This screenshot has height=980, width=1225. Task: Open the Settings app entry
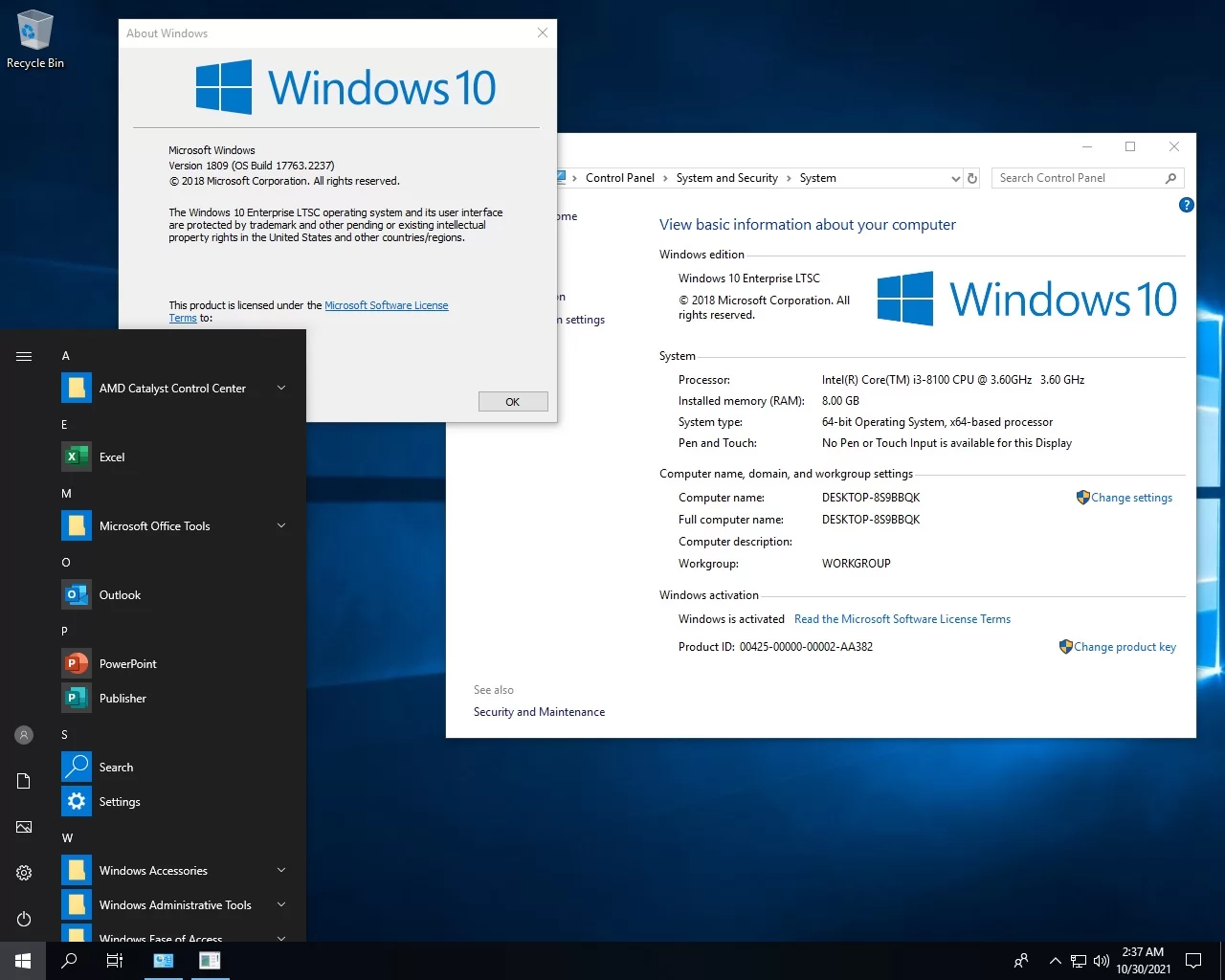pos(119,802)
